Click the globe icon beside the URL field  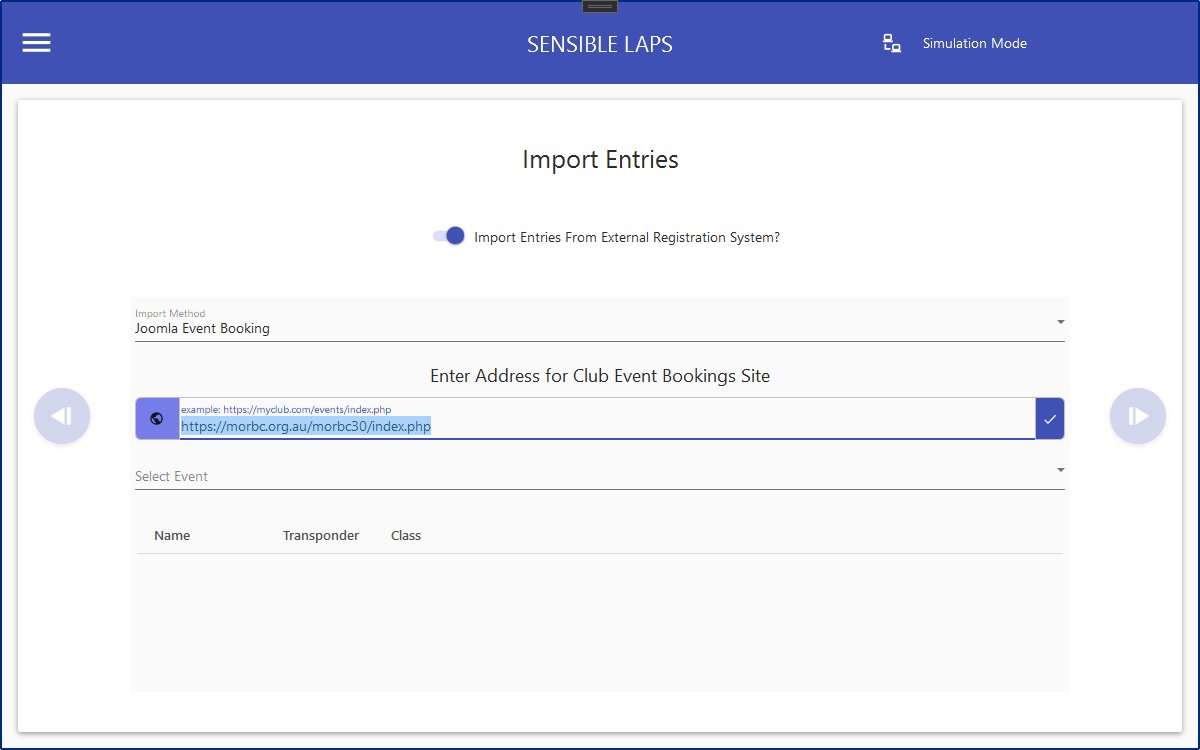click(x=157, y=418)
